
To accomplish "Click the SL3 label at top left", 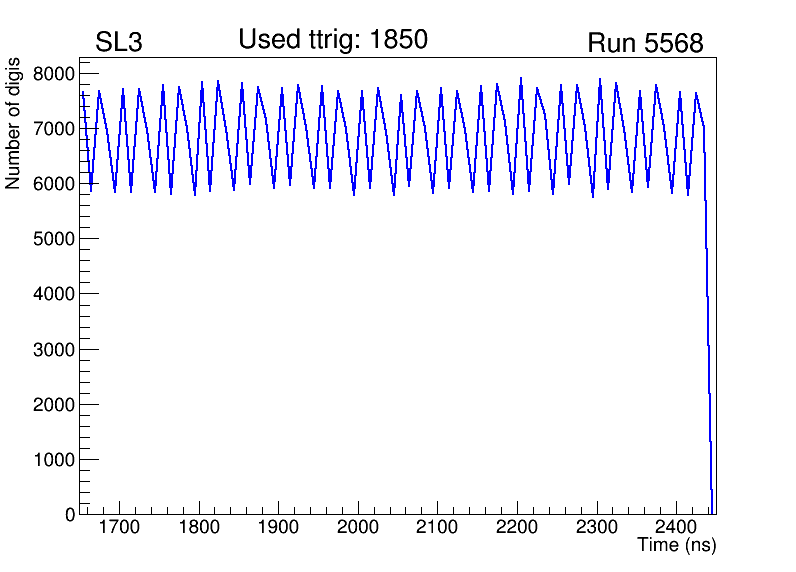I will 119,43.
